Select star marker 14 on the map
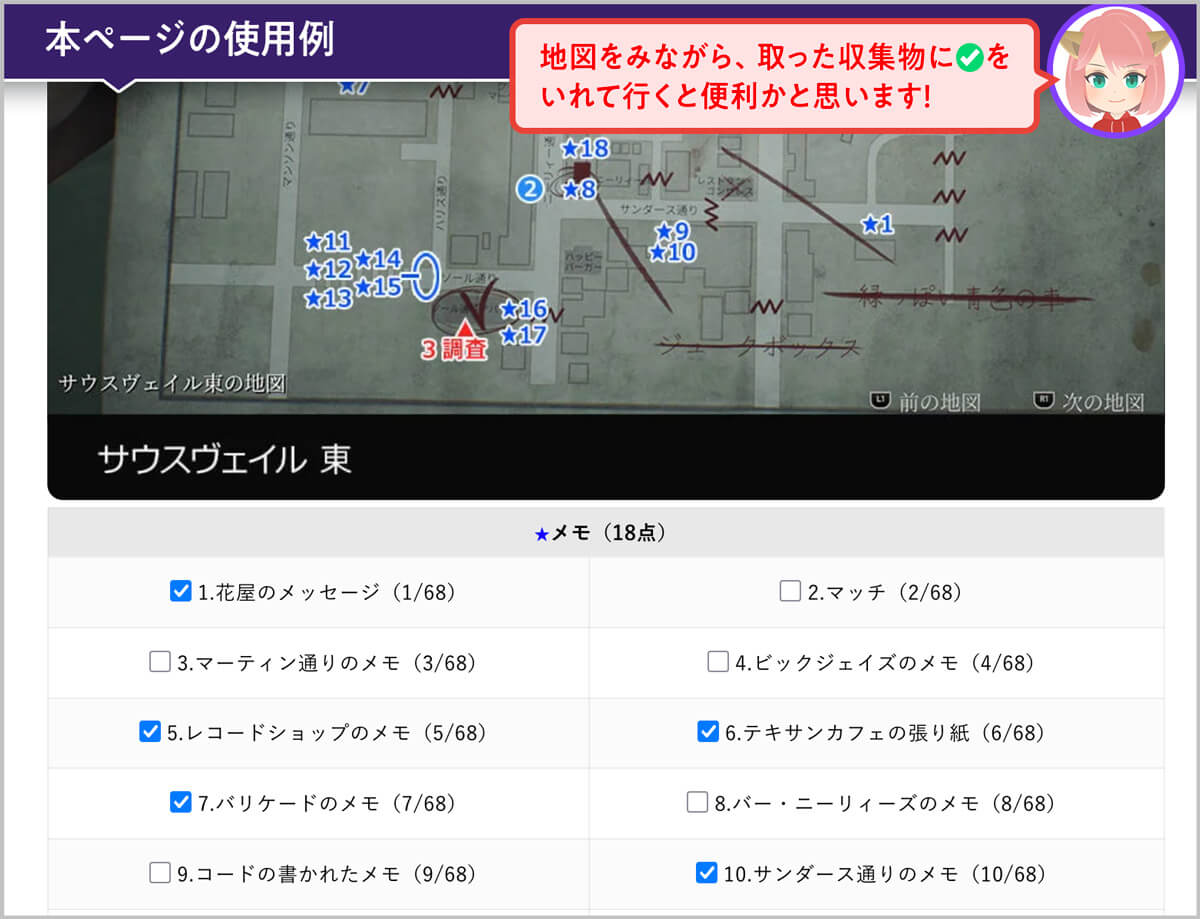This screenshot has height=919, width=1200. (x=378, y=259)
